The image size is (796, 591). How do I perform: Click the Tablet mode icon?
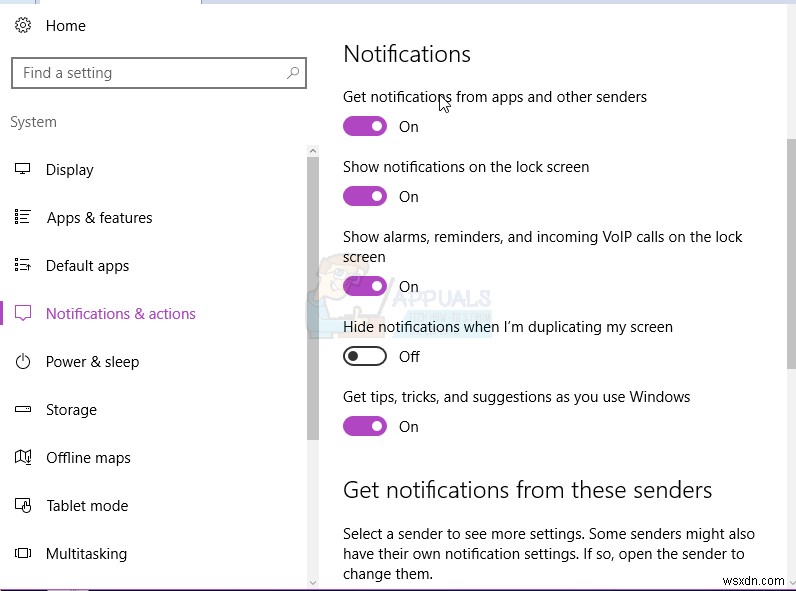23,506
